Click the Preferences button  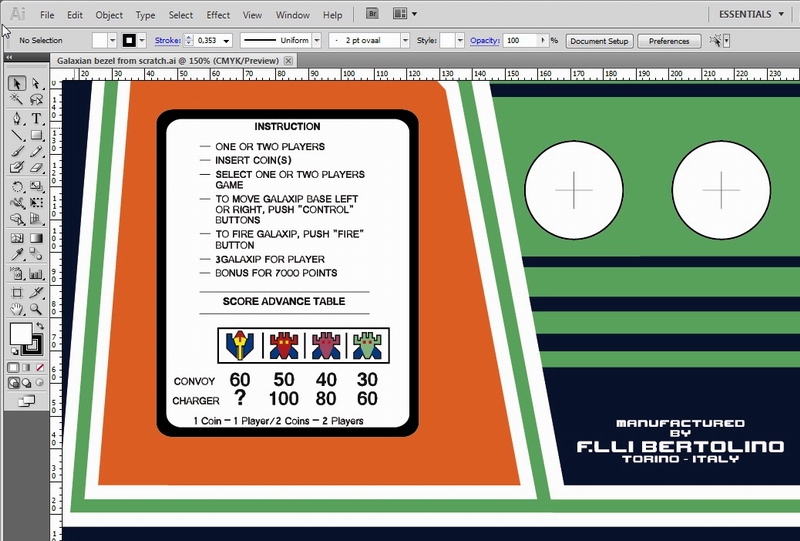point(669,41)
